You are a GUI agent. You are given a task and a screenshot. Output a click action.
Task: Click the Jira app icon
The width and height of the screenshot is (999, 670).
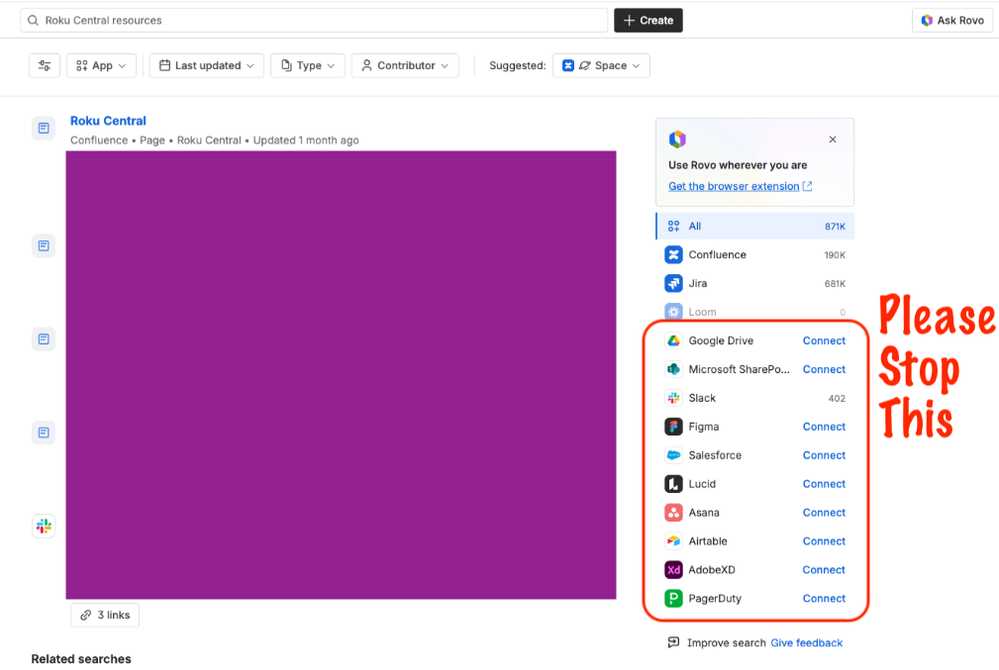[673, 283]
